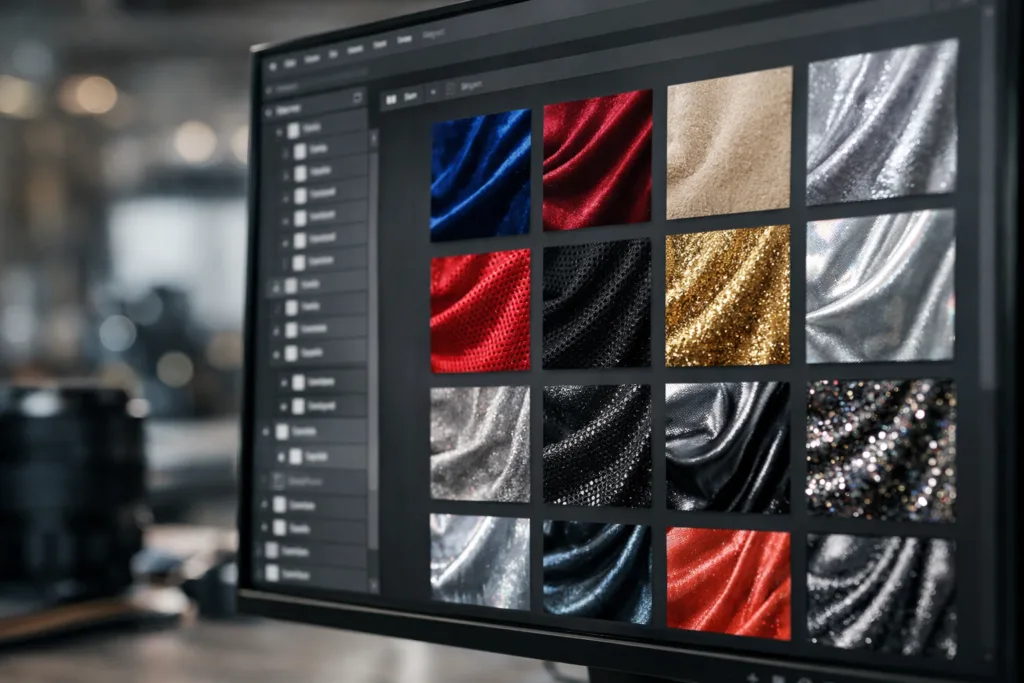Click the white folder icon of topmost tree item
Image resolution: width=1024 pixels, height=683 pixels.
point(294,130)
